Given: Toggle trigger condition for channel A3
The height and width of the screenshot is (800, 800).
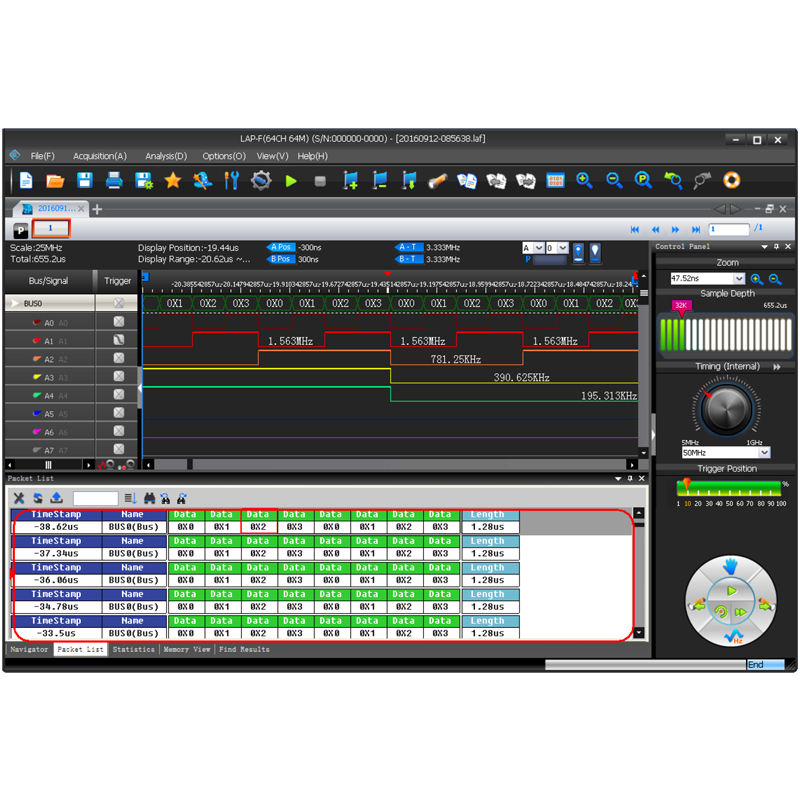Looking at the screenshot, I should coord(118,376).
